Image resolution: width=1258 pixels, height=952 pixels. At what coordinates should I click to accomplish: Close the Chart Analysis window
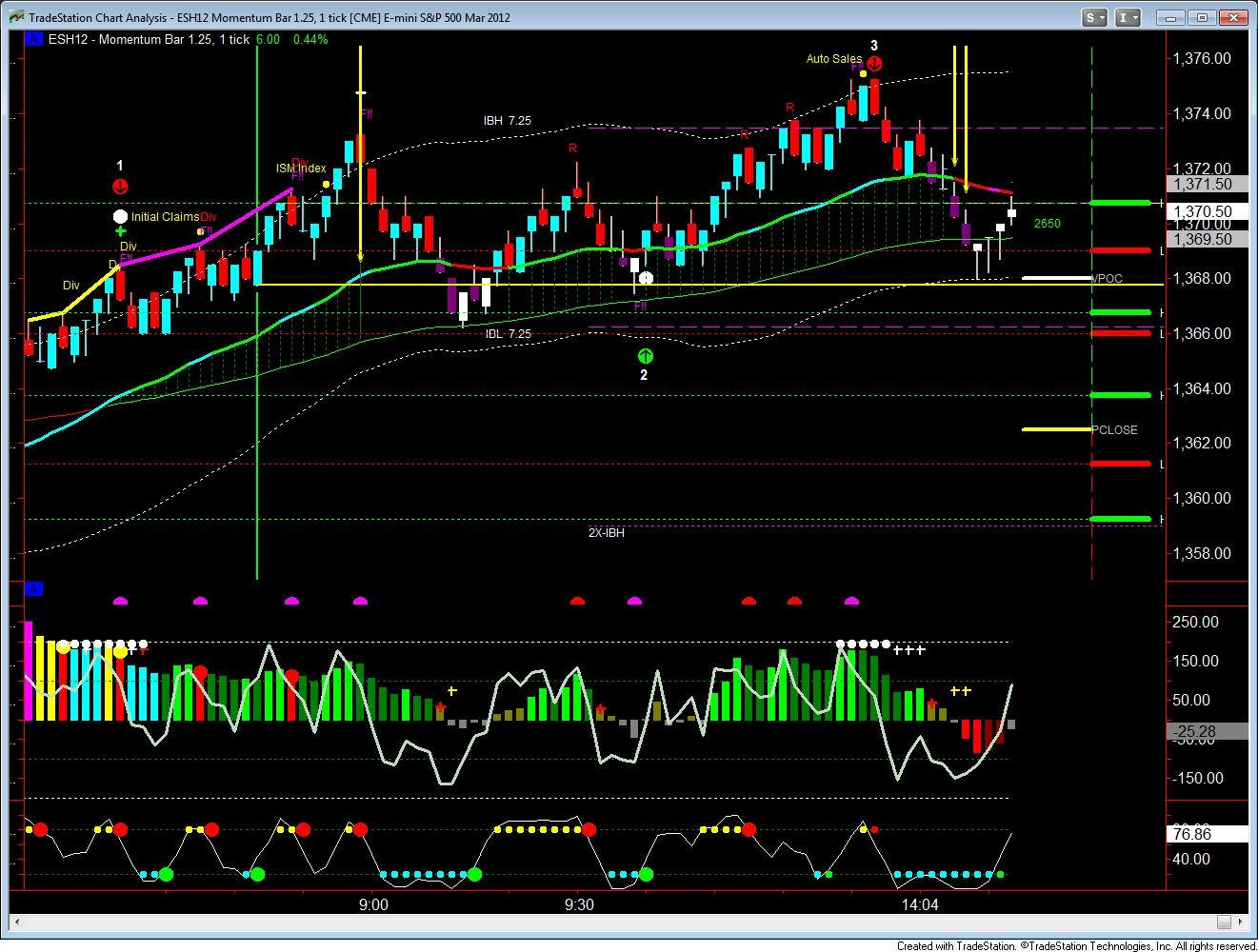pos(1234,17)
